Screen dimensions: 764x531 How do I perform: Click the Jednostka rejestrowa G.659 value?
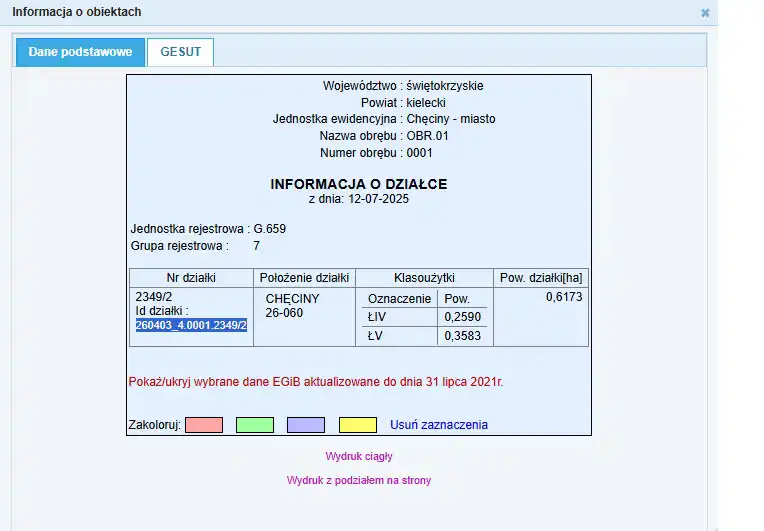point(269,229)
